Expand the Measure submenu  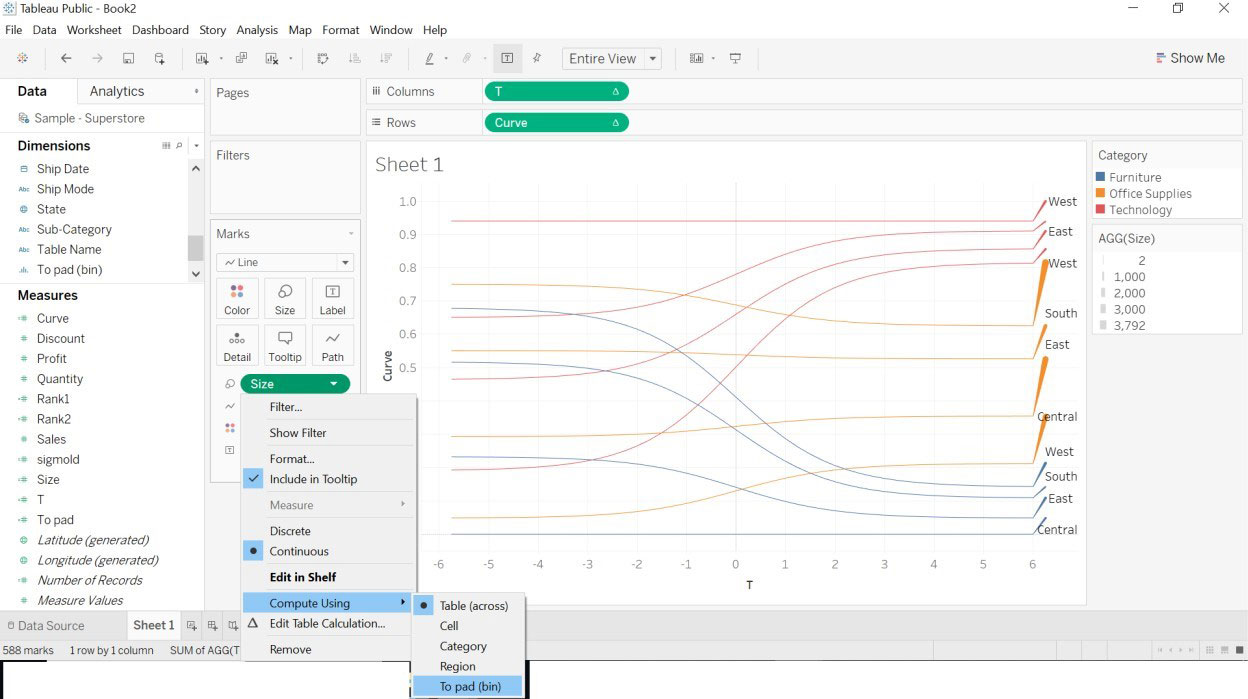[328, 505]
